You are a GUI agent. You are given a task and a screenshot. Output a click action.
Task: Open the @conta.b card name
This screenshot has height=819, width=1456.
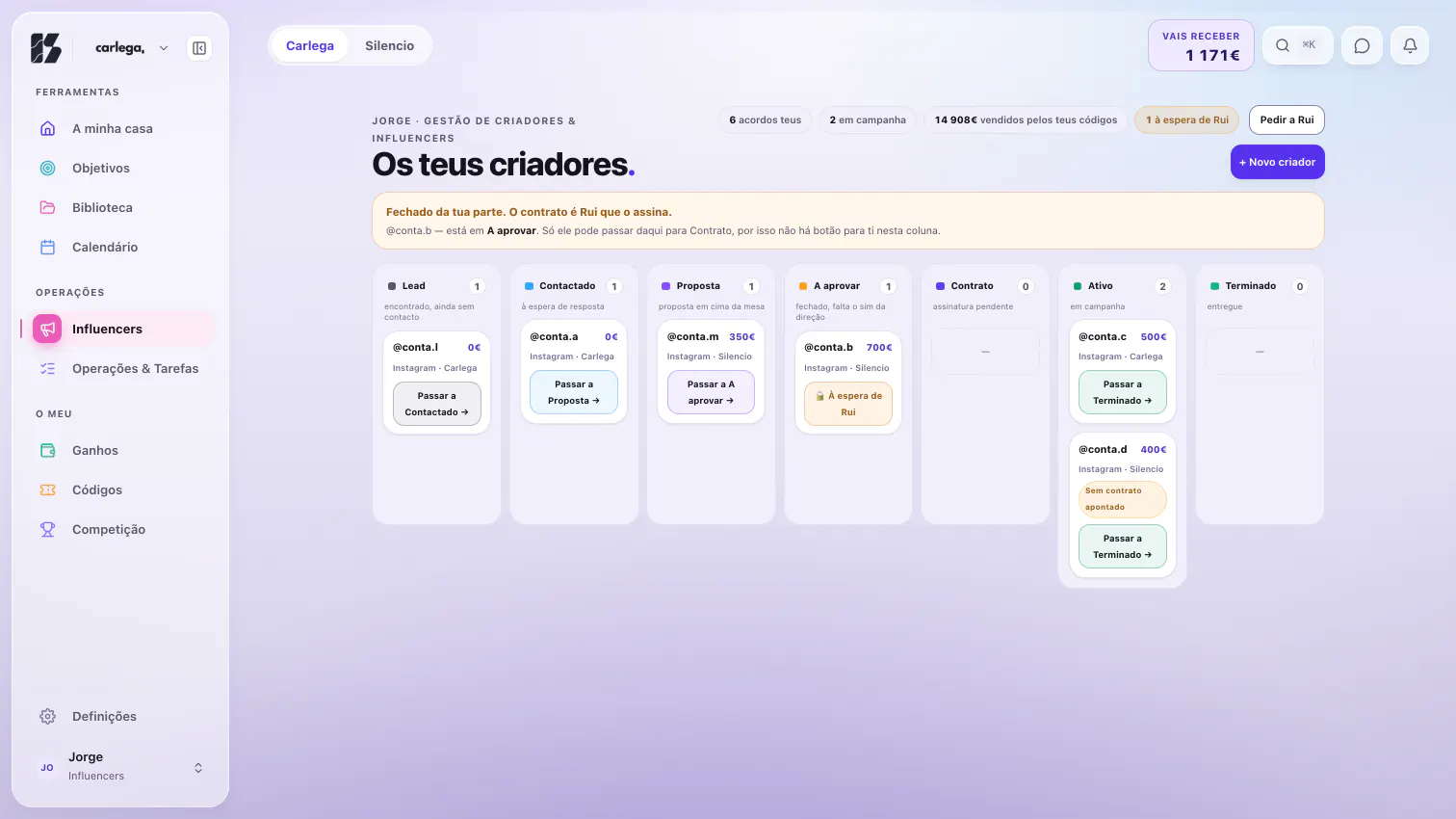pyautogui.click(x=828, y=347)
